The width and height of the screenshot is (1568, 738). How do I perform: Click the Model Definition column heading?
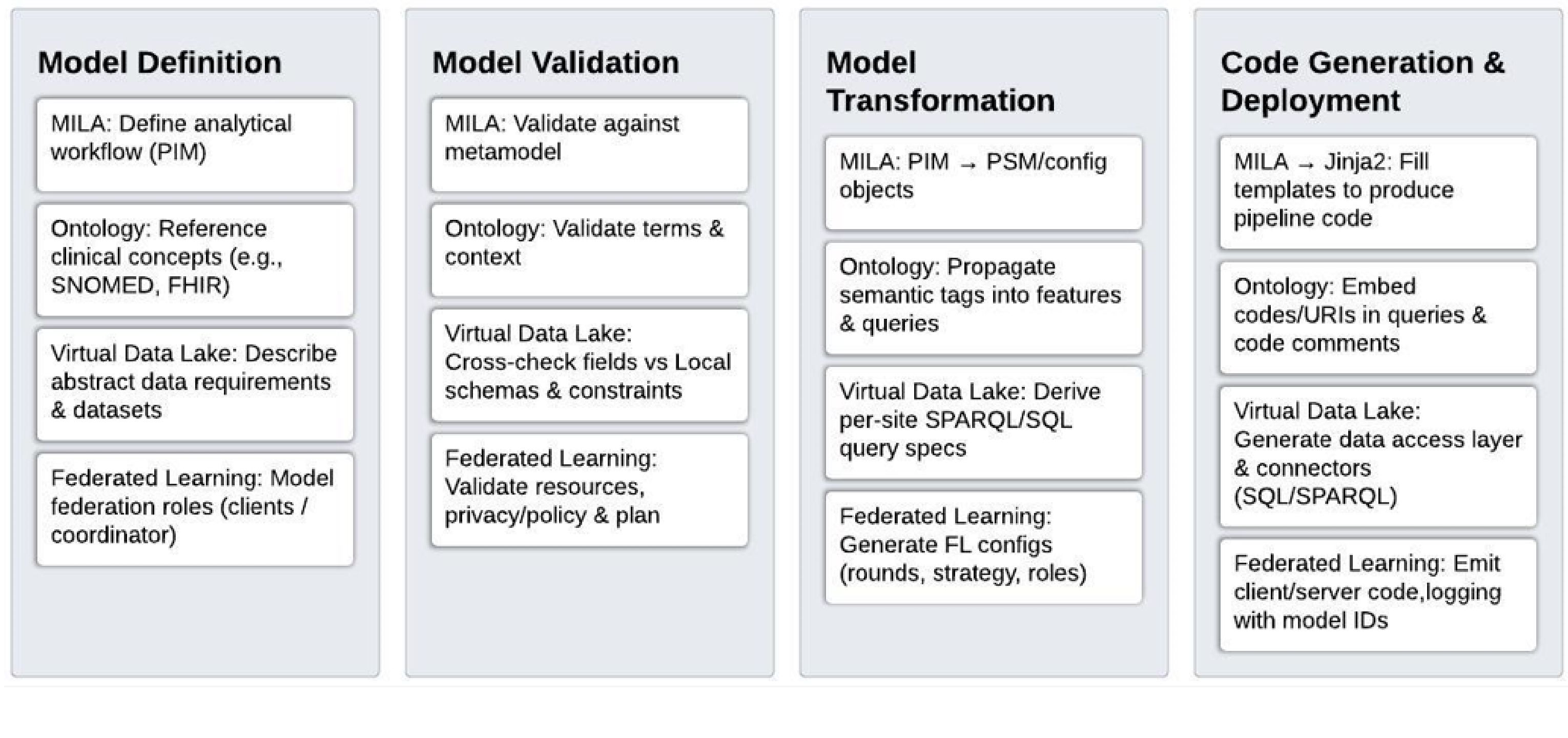159,63
